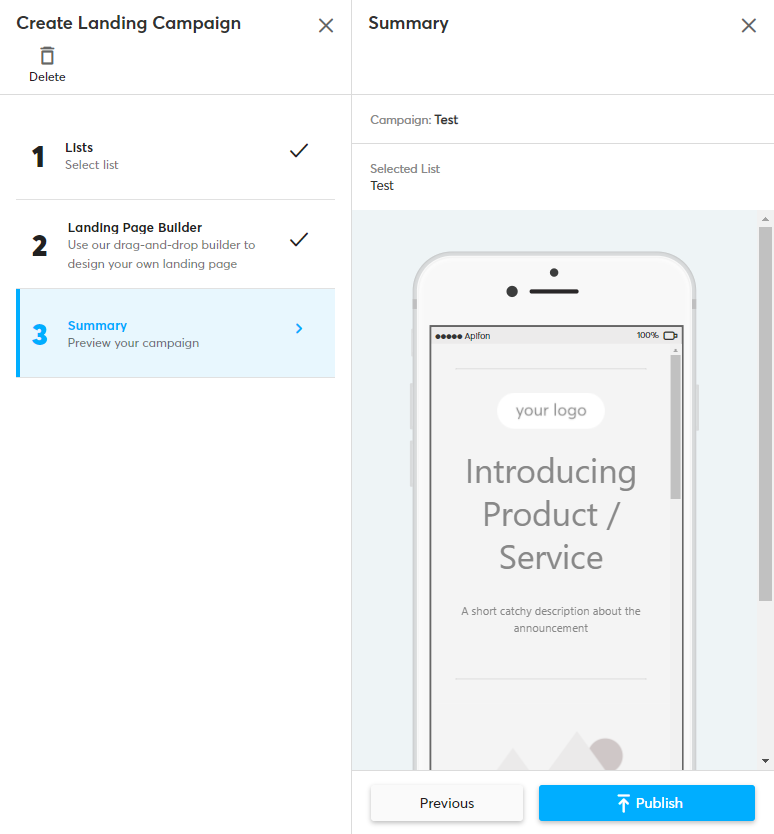Viewport: 774px width, 834px height.
Task: Click the checkmark beside Landing Page Builder
Action: coord(298,240)
